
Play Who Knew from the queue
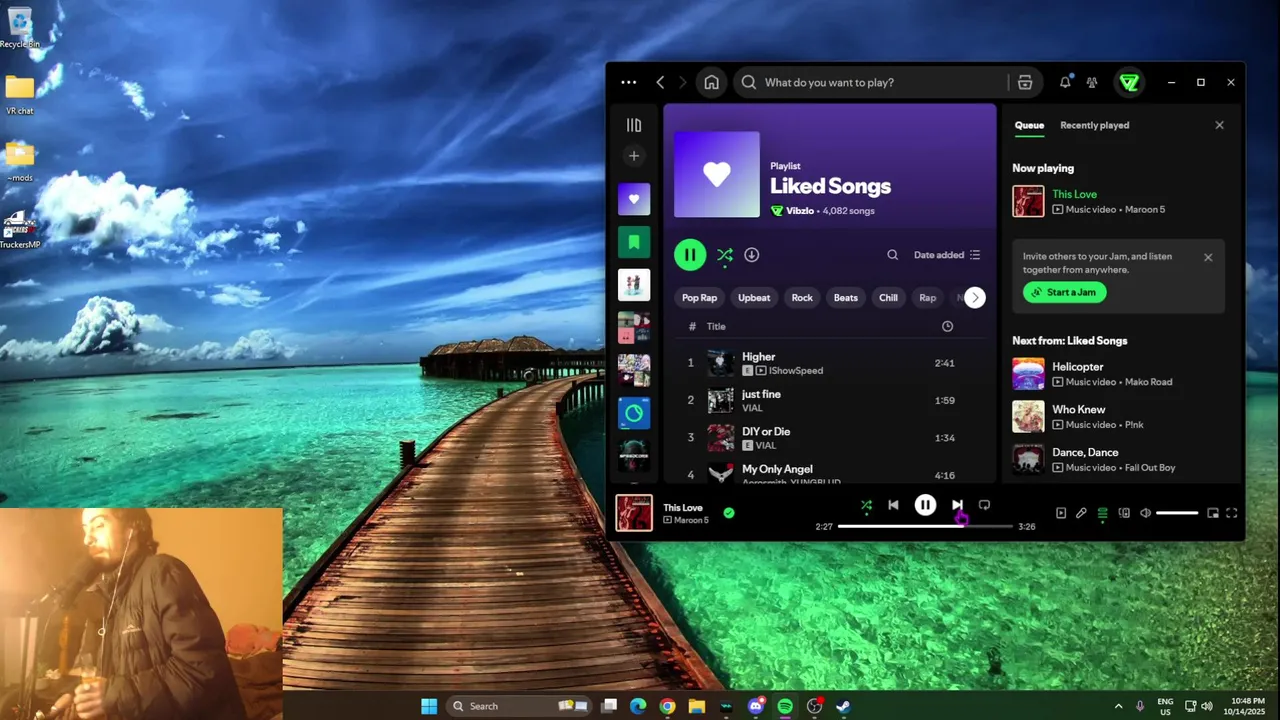click(1118, 417)
